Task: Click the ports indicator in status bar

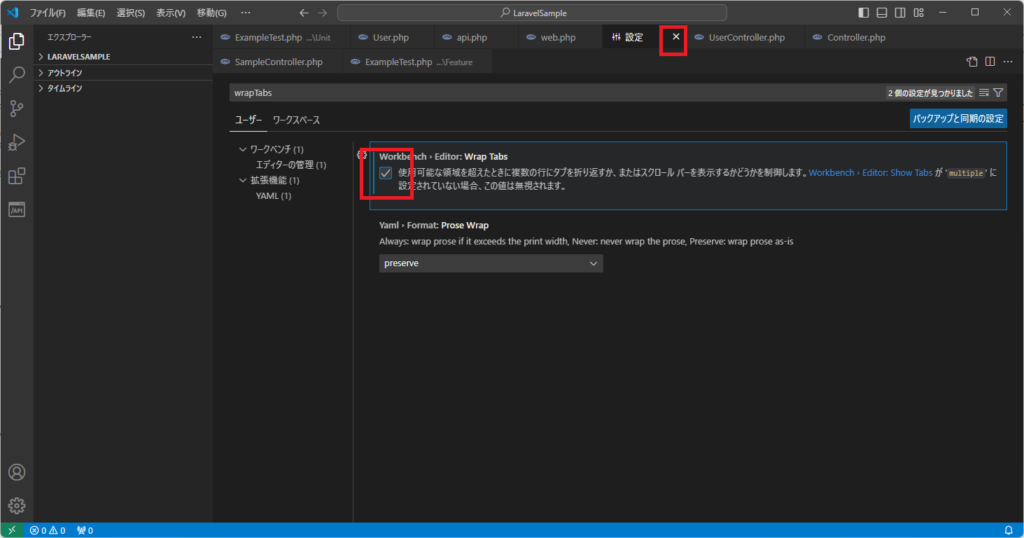Action: 85,530
